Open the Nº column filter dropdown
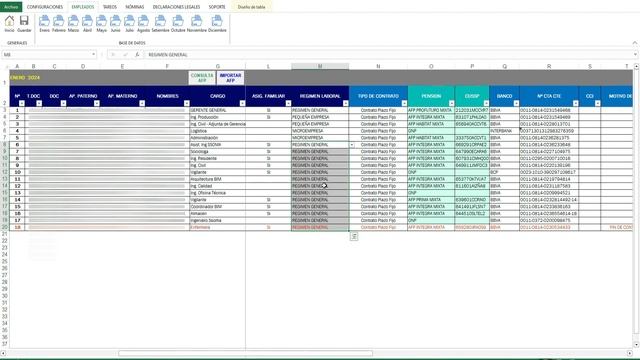 pos(22,103)
